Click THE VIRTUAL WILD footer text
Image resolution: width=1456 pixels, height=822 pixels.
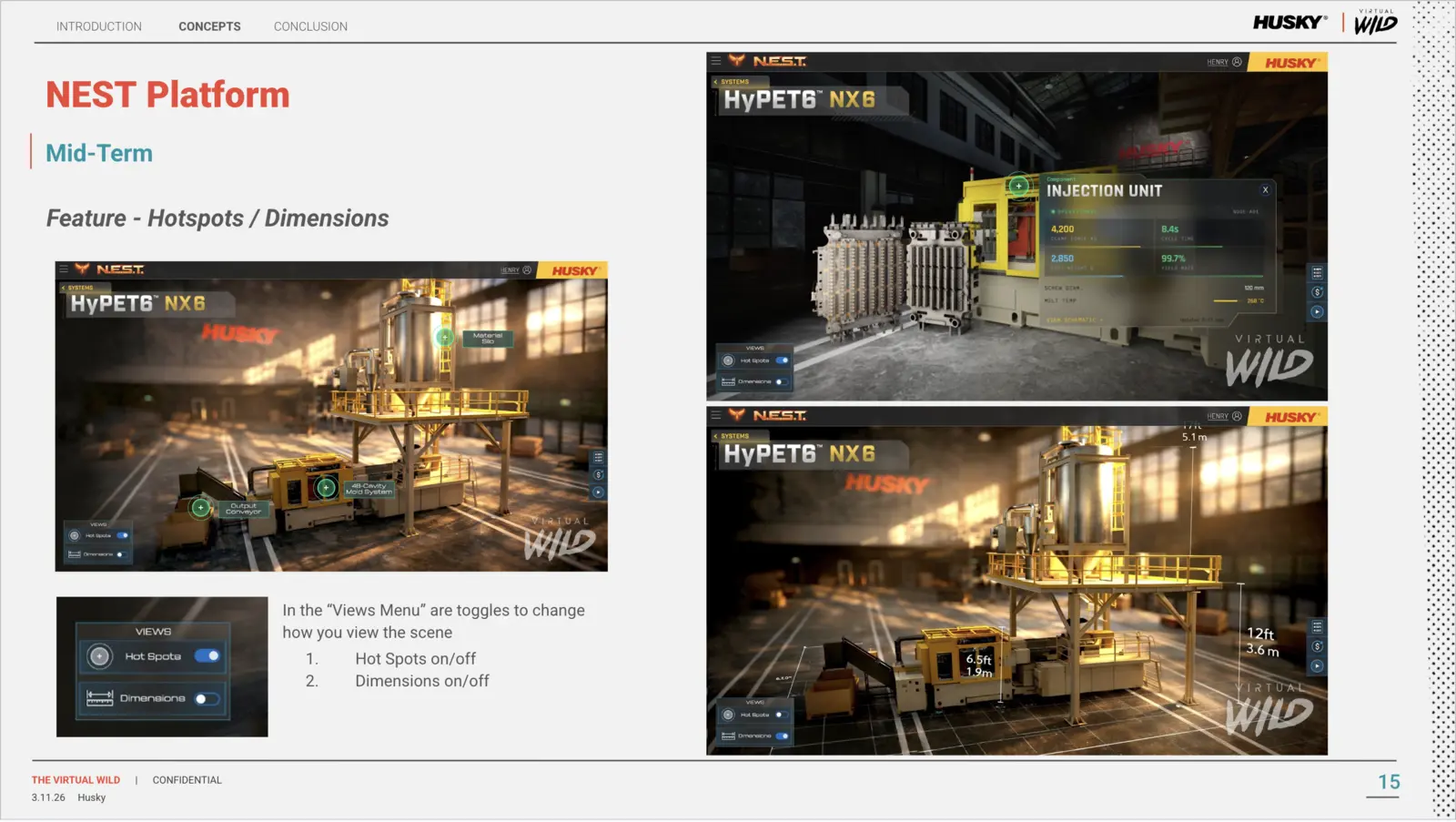coord(76,780)
